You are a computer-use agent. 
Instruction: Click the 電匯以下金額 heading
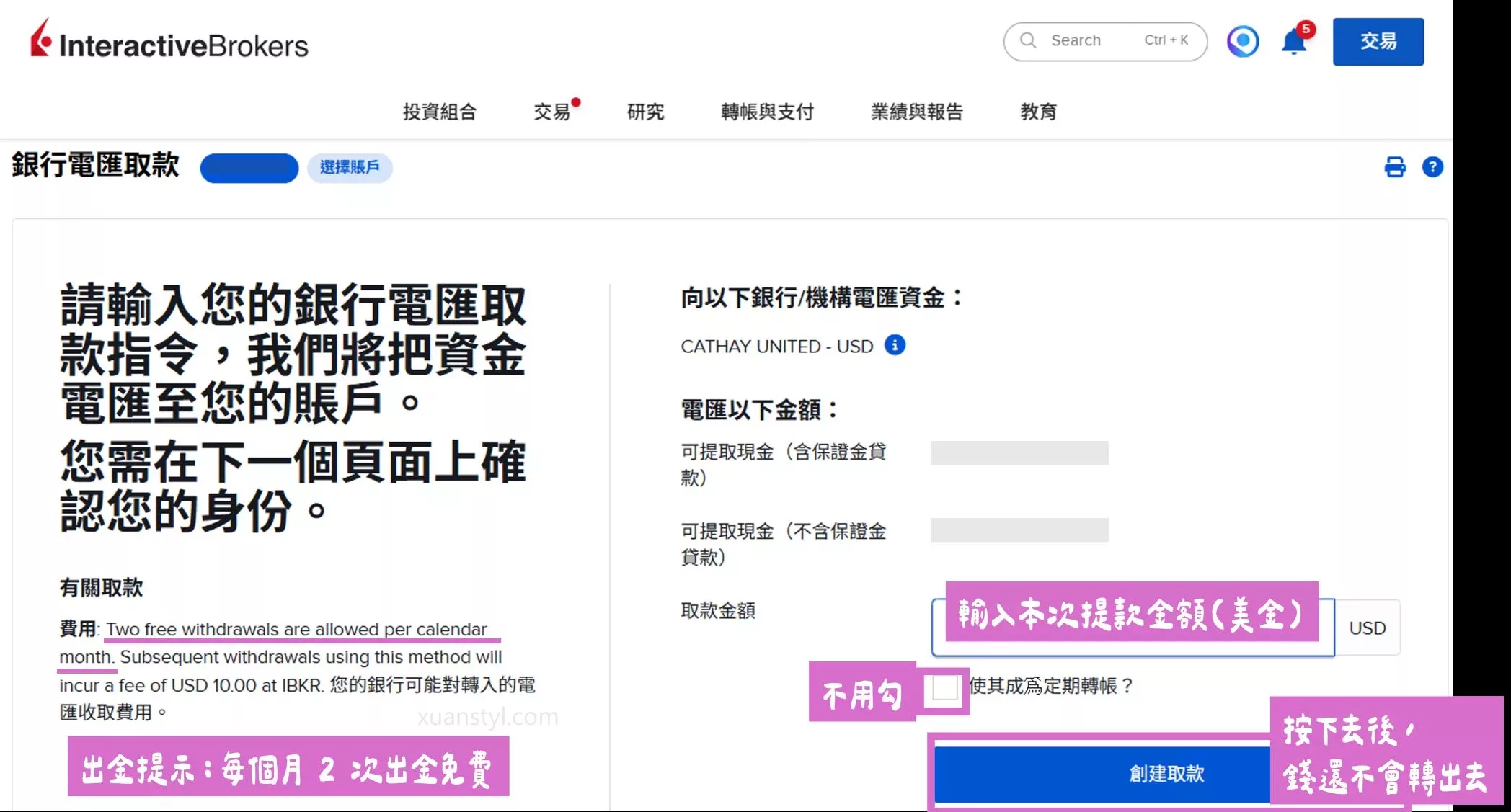pos(759,410)
